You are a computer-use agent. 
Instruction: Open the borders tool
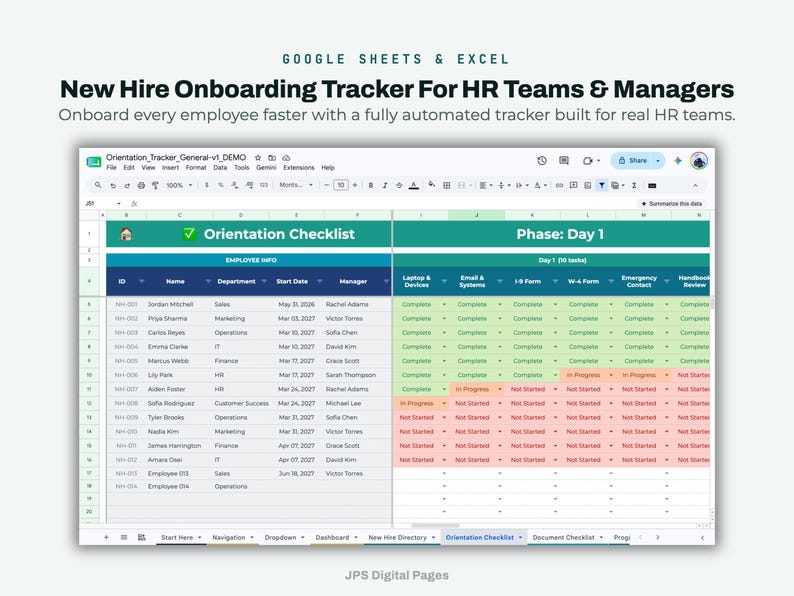coord(447,185)
